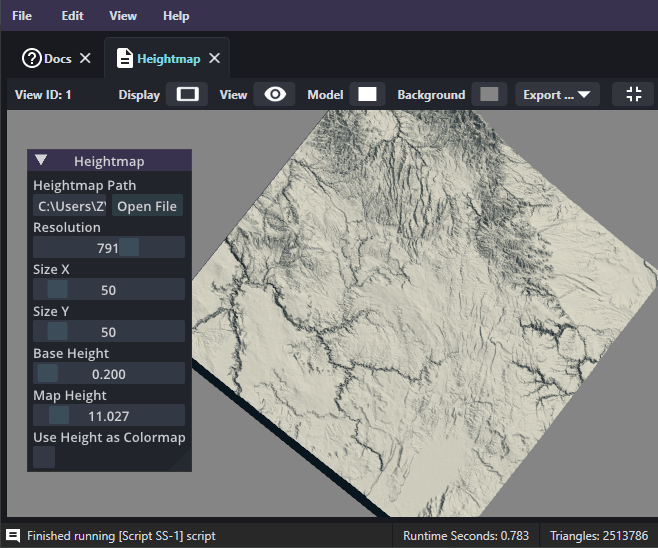Click the 'Triangles: 2513786' status entry
658x548 pixels.
[599, 536]
